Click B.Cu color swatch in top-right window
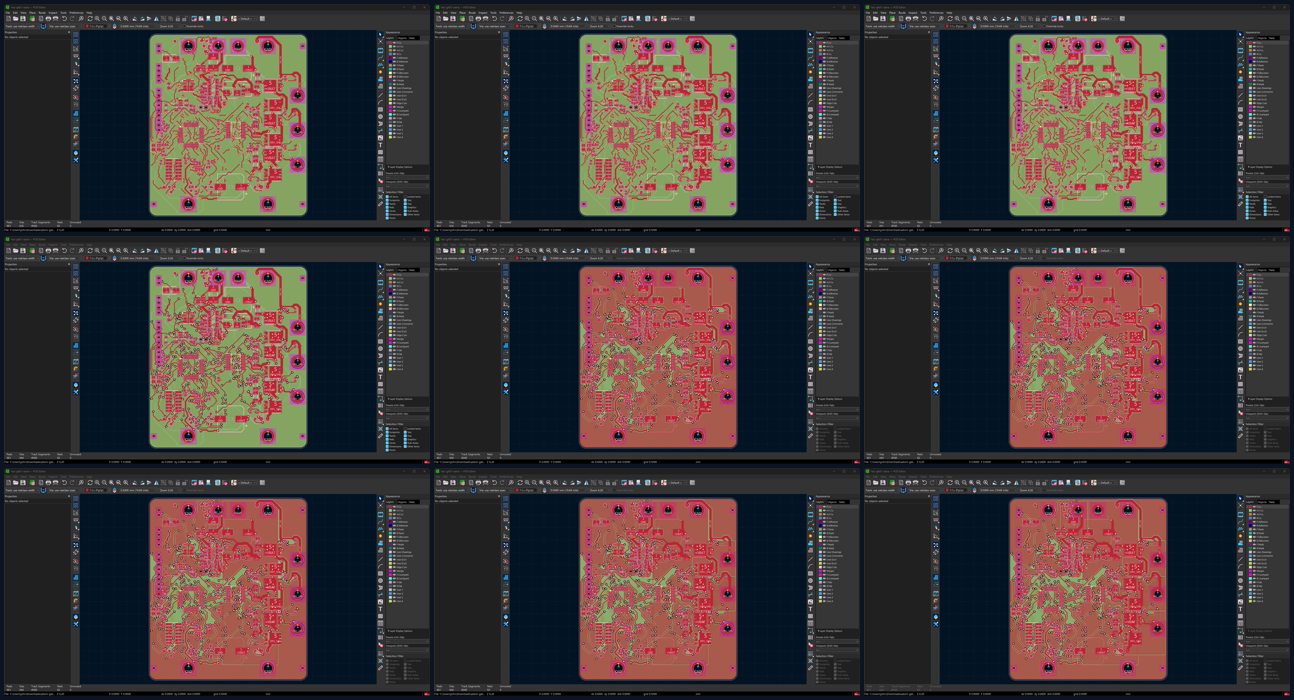This screenshot has width=1294, height=700. click(x=1250, y=54)
